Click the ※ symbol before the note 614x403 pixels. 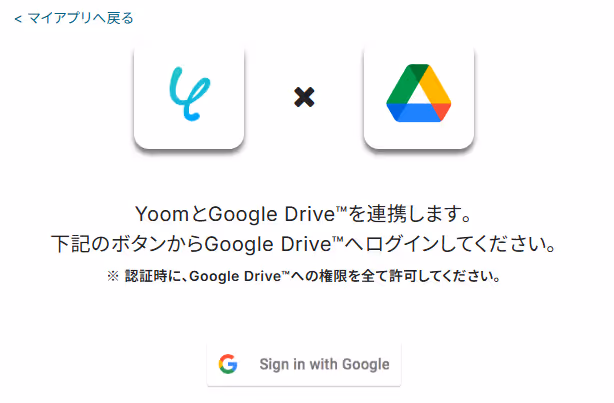(x=113, y=276)
